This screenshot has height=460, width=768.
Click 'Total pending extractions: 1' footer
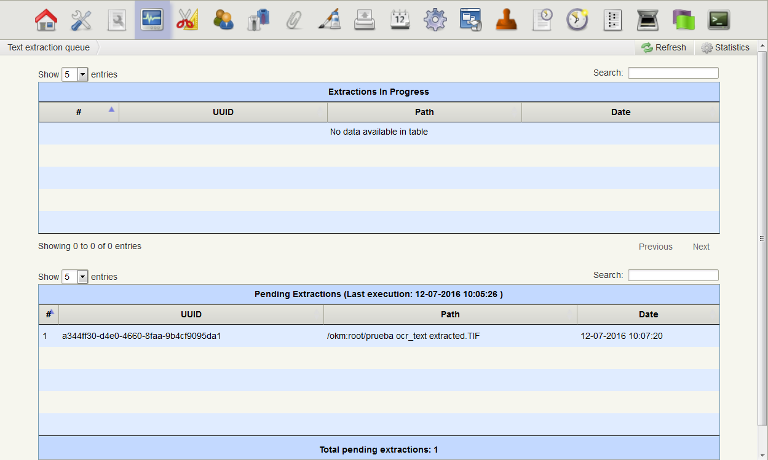pyautogui.click(x=379, y=450)
